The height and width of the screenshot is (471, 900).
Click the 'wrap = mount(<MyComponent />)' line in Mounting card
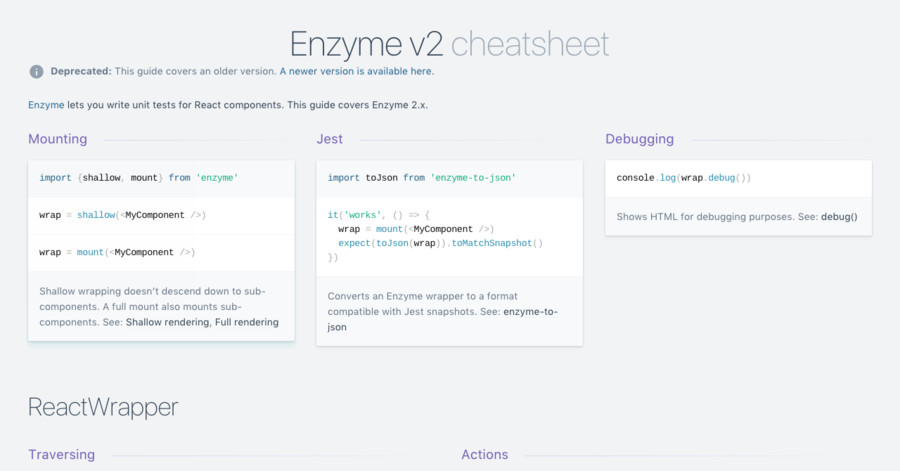(117, 252)
